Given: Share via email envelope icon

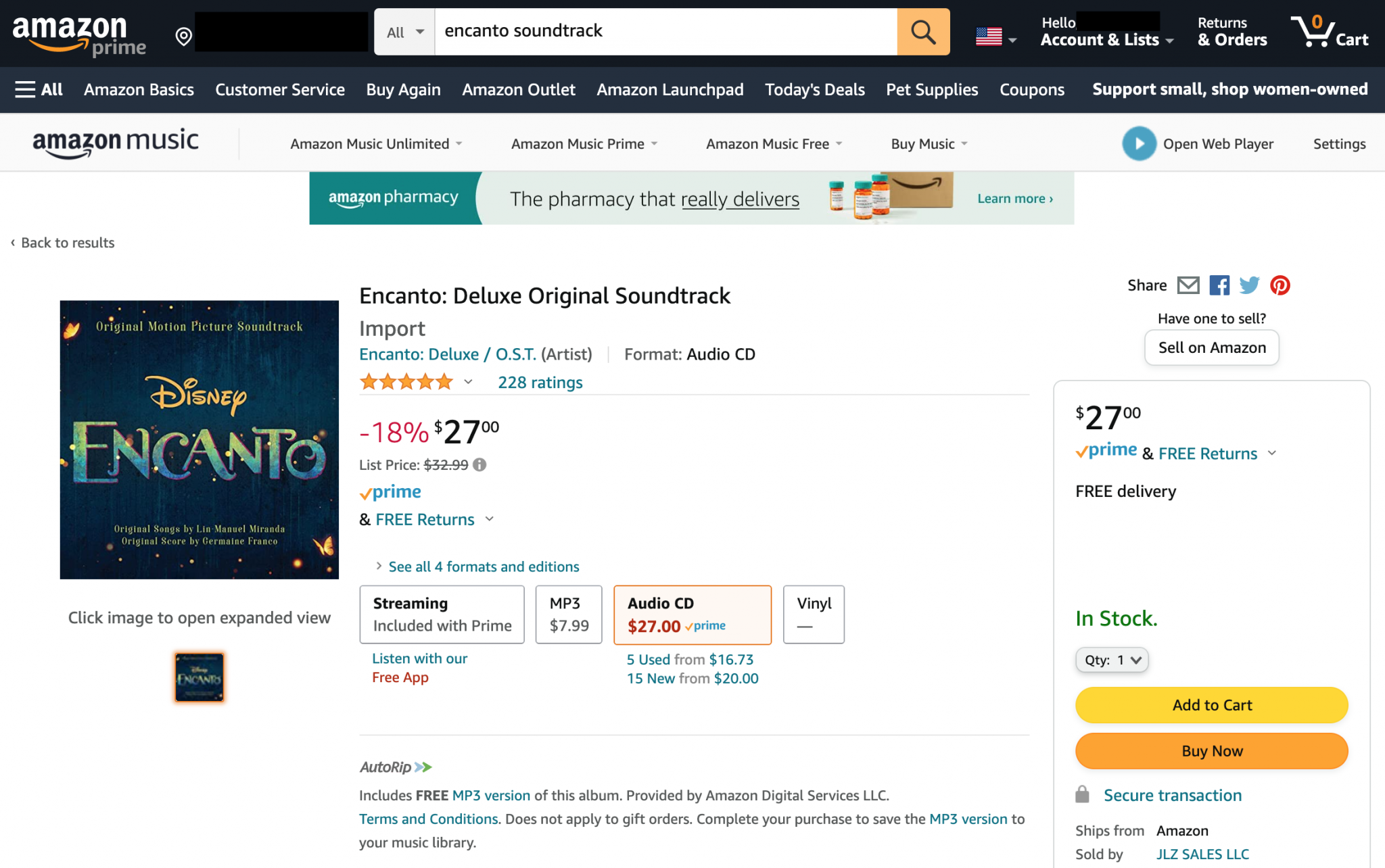Looking at the screenshot, I should click(1188, 285).
